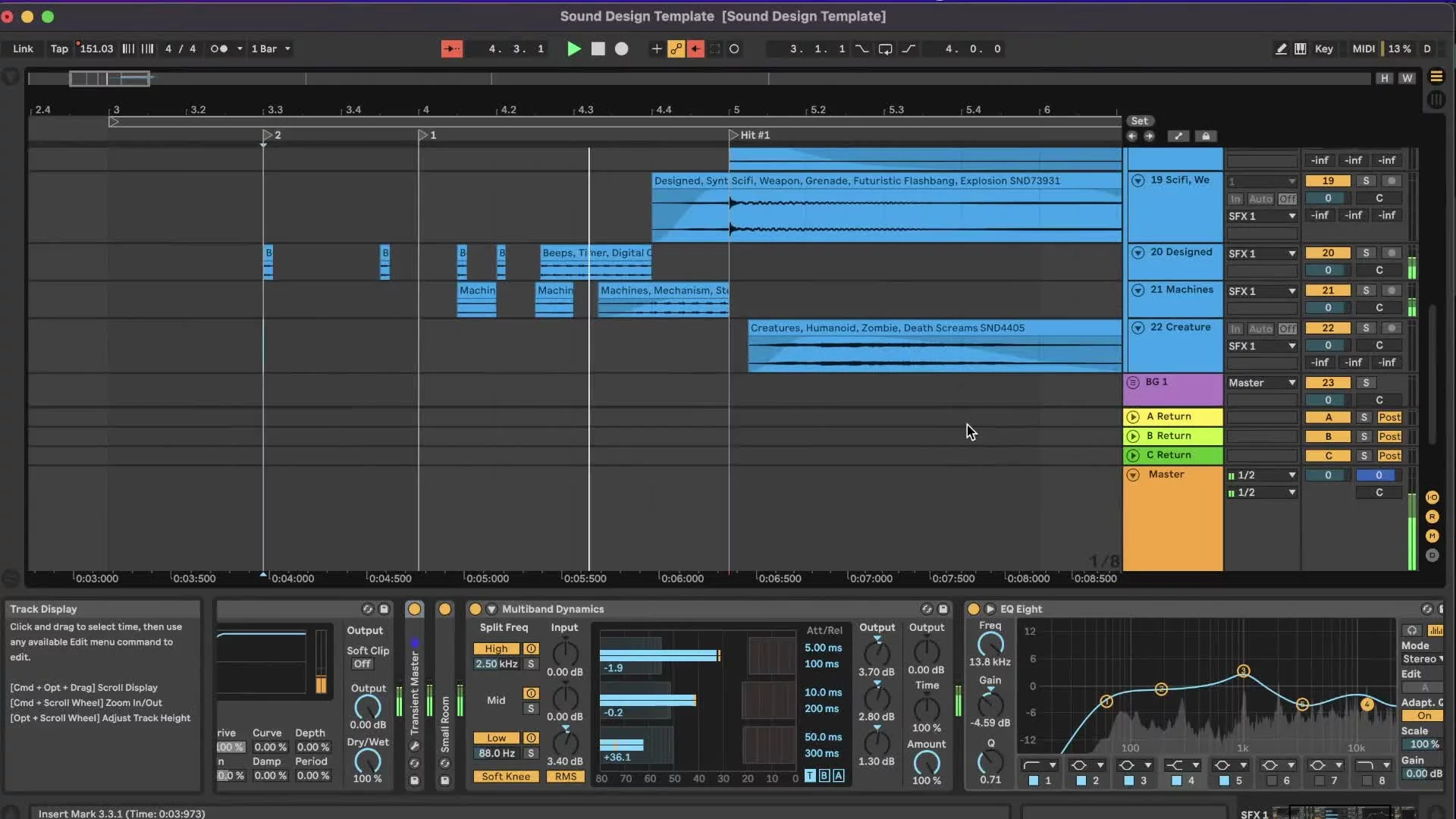Image resolution: width=1456 pixels, height=819 pixels.
Task: Toggle the Loop switch
Action: [885, 49]
